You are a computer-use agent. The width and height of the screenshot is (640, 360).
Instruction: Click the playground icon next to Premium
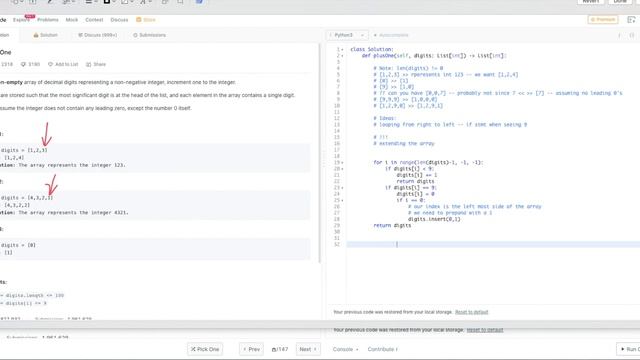pyautogui.click(x=631, y=20)
